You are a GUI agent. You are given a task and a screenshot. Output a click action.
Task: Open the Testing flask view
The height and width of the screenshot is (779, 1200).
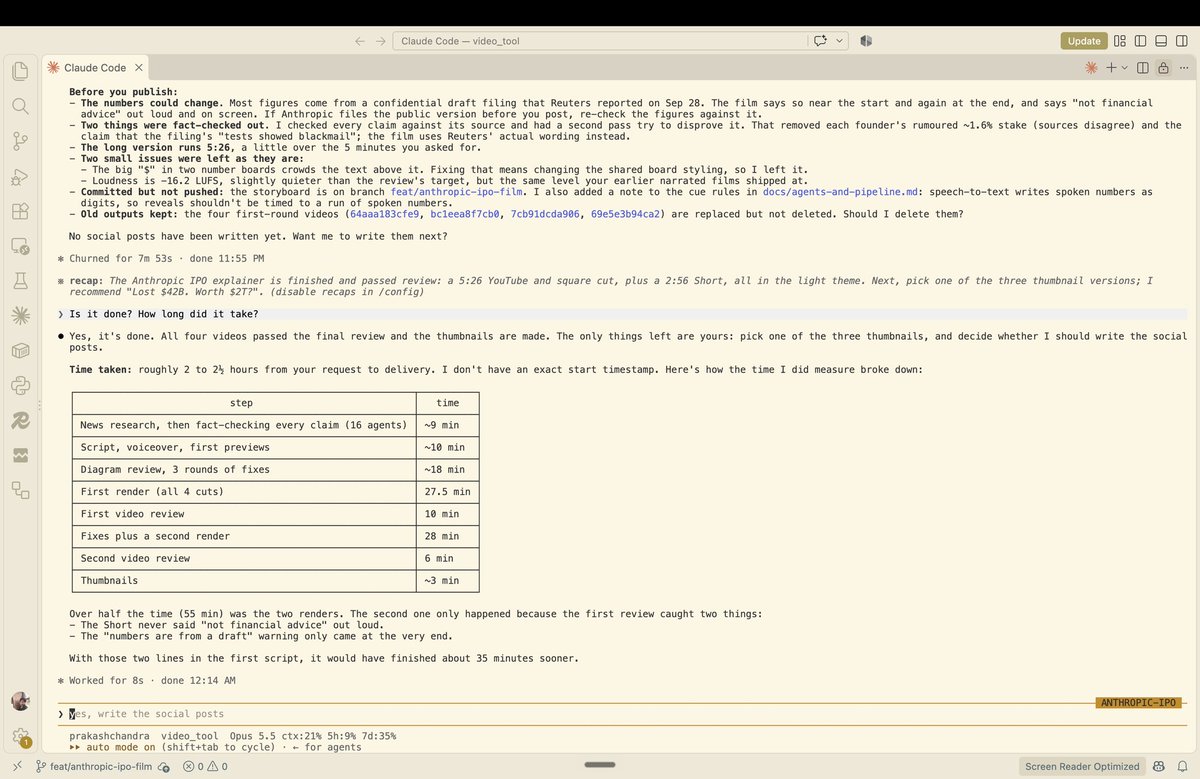click(x=20, y=281)
